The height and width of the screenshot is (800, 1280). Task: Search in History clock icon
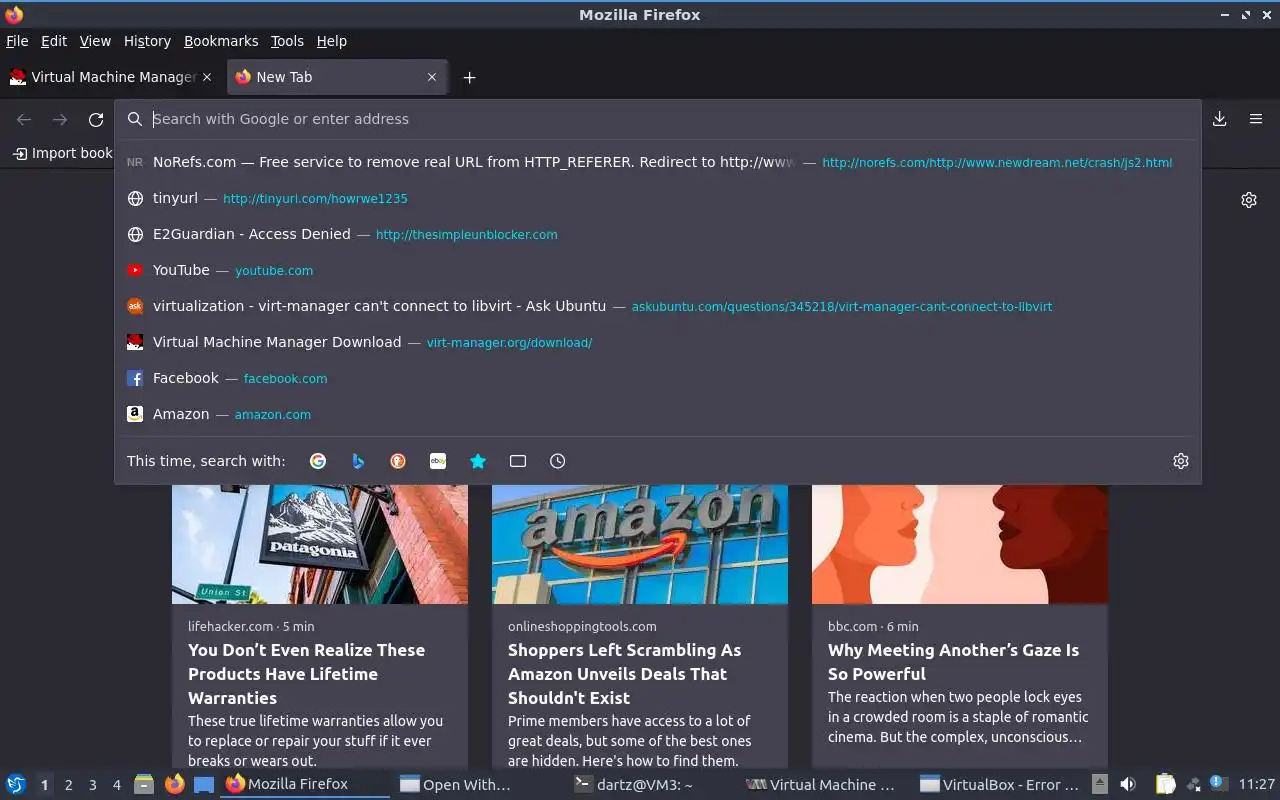[x=558, y=461]
